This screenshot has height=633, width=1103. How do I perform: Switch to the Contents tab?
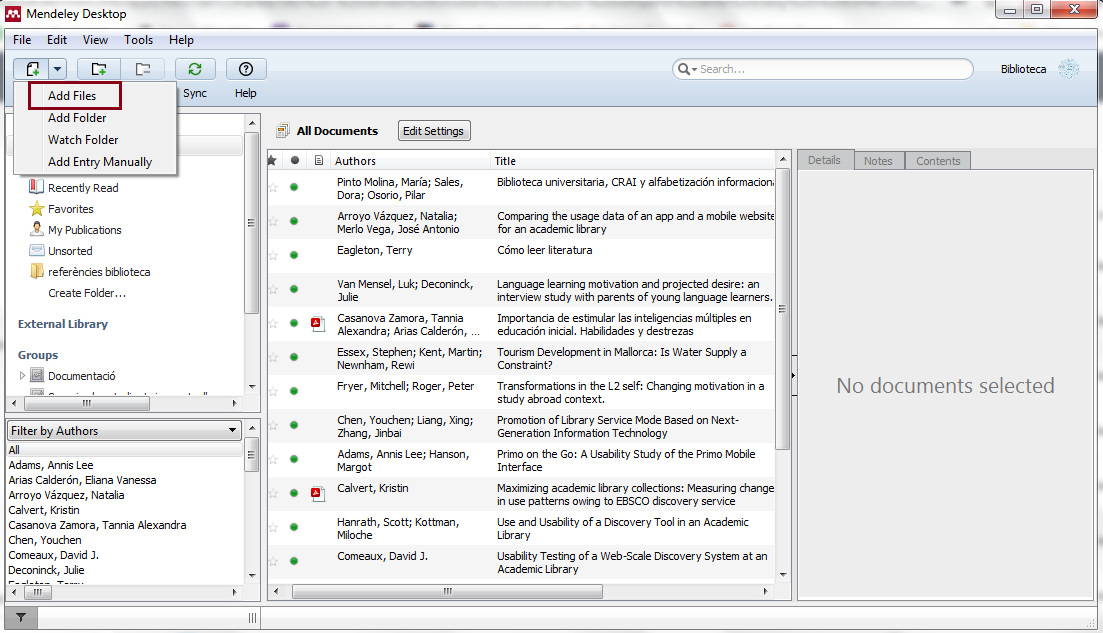click(x=938, y=161)
